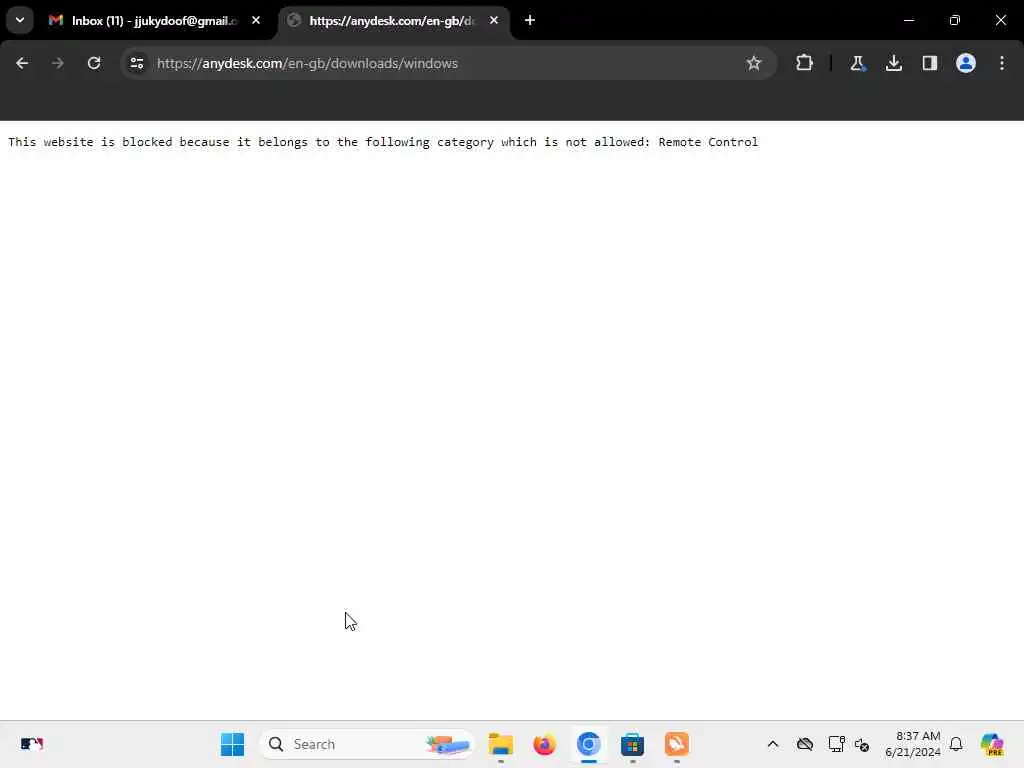Image resolution: width=1024 pixels, height=768 pixels.
Task: Restore down the Chrome window
Action: (x=954, y=20)
